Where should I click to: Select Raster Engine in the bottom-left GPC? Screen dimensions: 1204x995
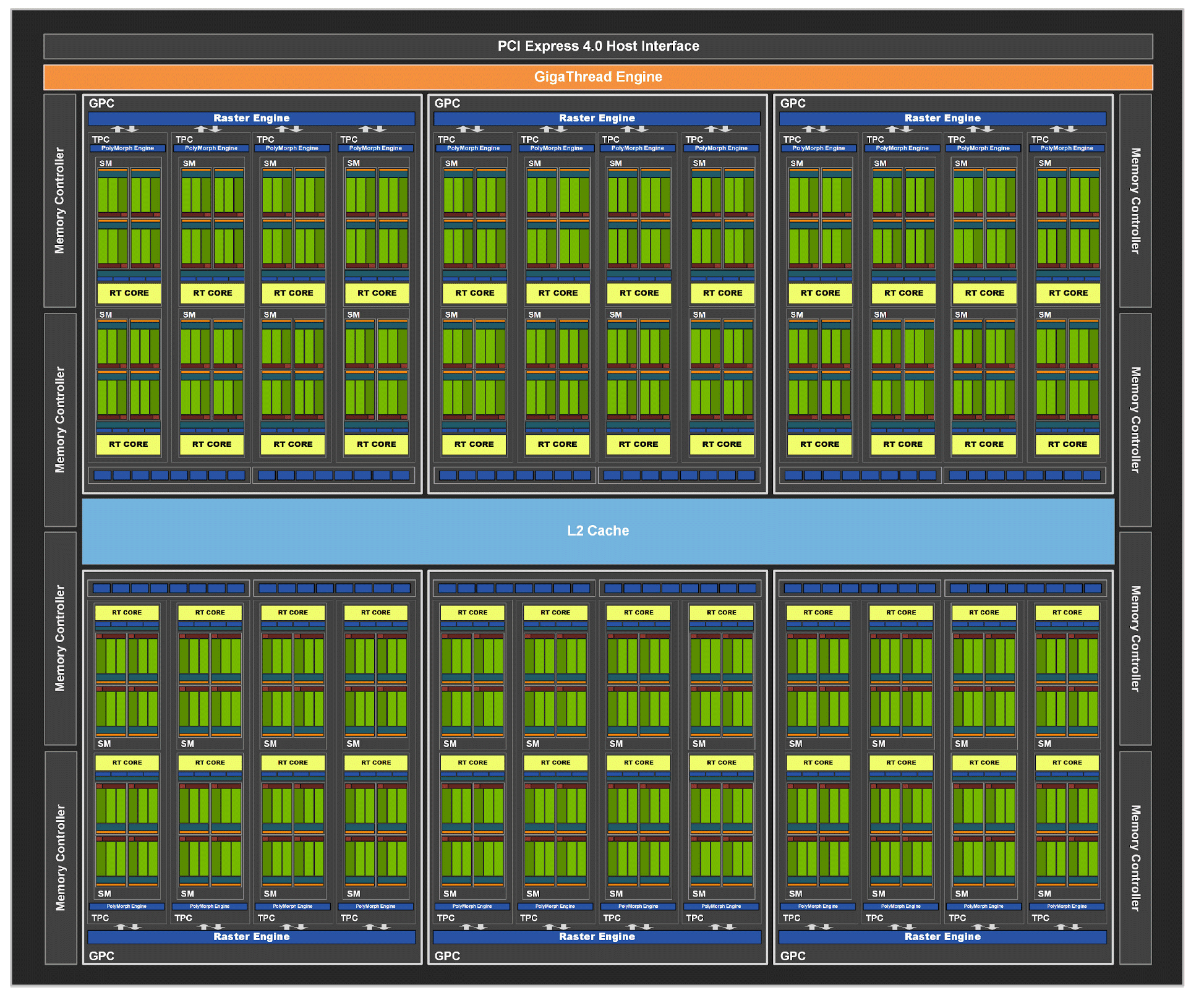tap(252, 937)
